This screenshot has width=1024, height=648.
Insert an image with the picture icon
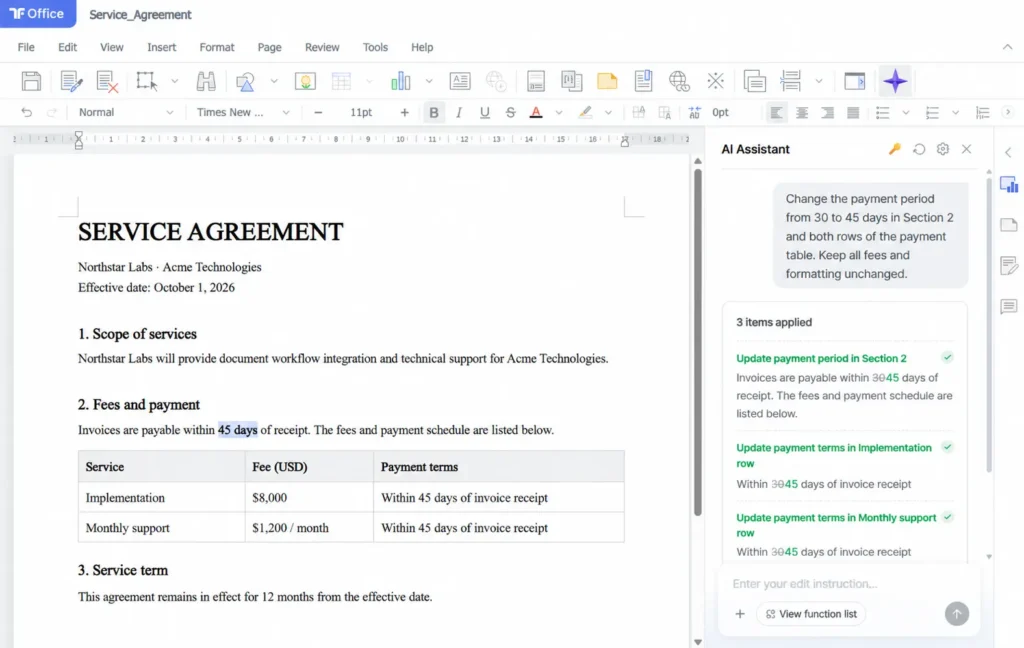pyautogui.click(x=305, y=82)
